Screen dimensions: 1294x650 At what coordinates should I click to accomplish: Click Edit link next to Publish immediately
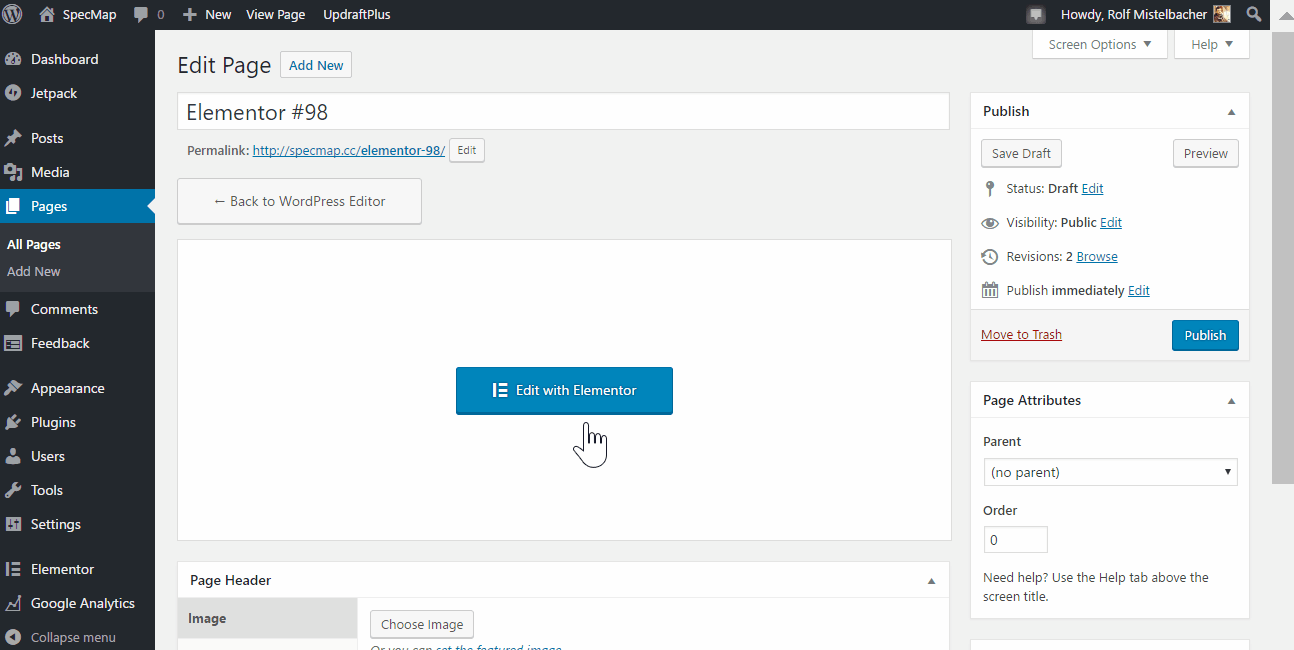coord(1139,290)
